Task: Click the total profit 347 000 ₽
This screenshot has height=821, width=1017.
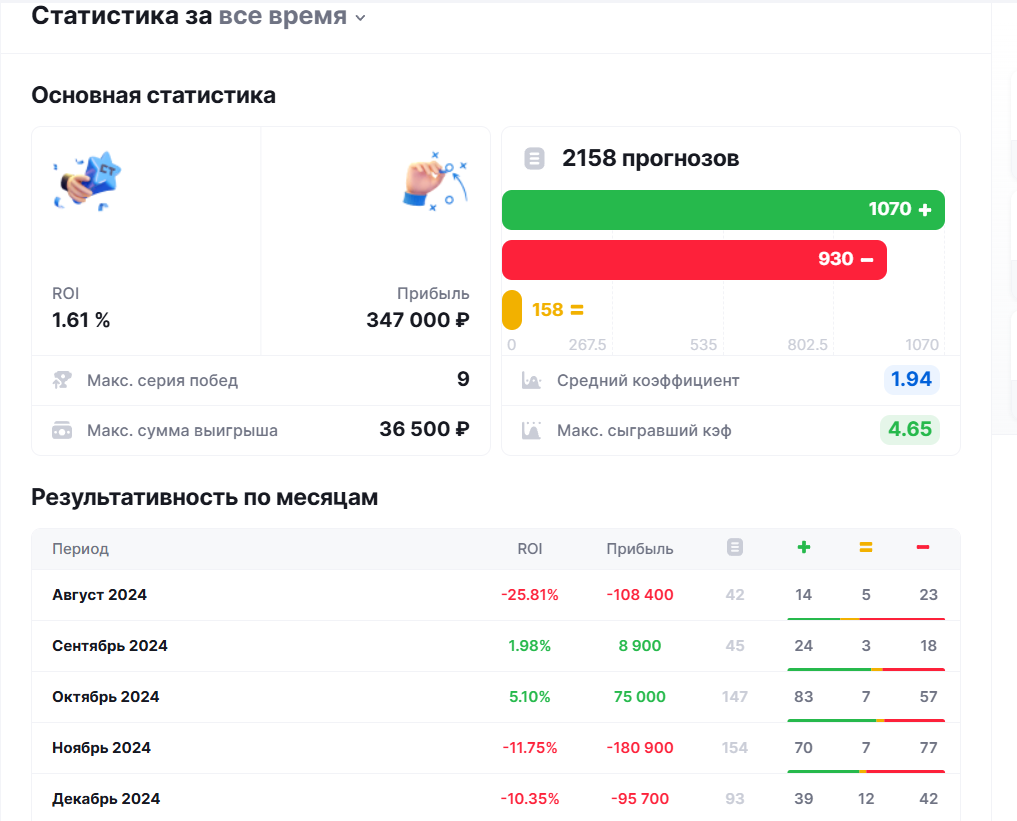Action: point(418,320)
